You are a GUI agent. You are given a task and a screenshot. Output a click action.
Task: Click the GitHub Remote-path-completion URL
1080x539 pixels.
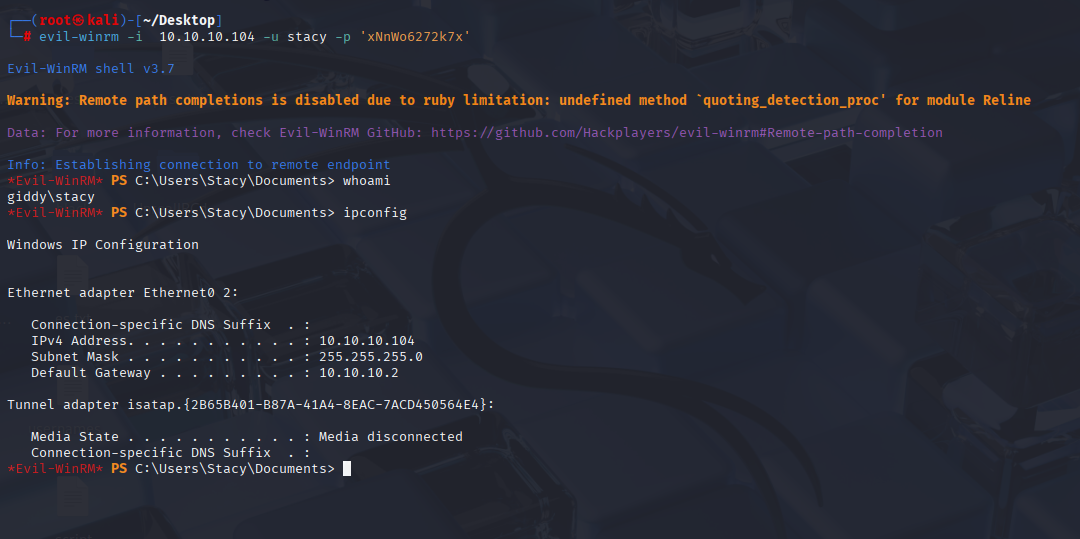point(687,132)
